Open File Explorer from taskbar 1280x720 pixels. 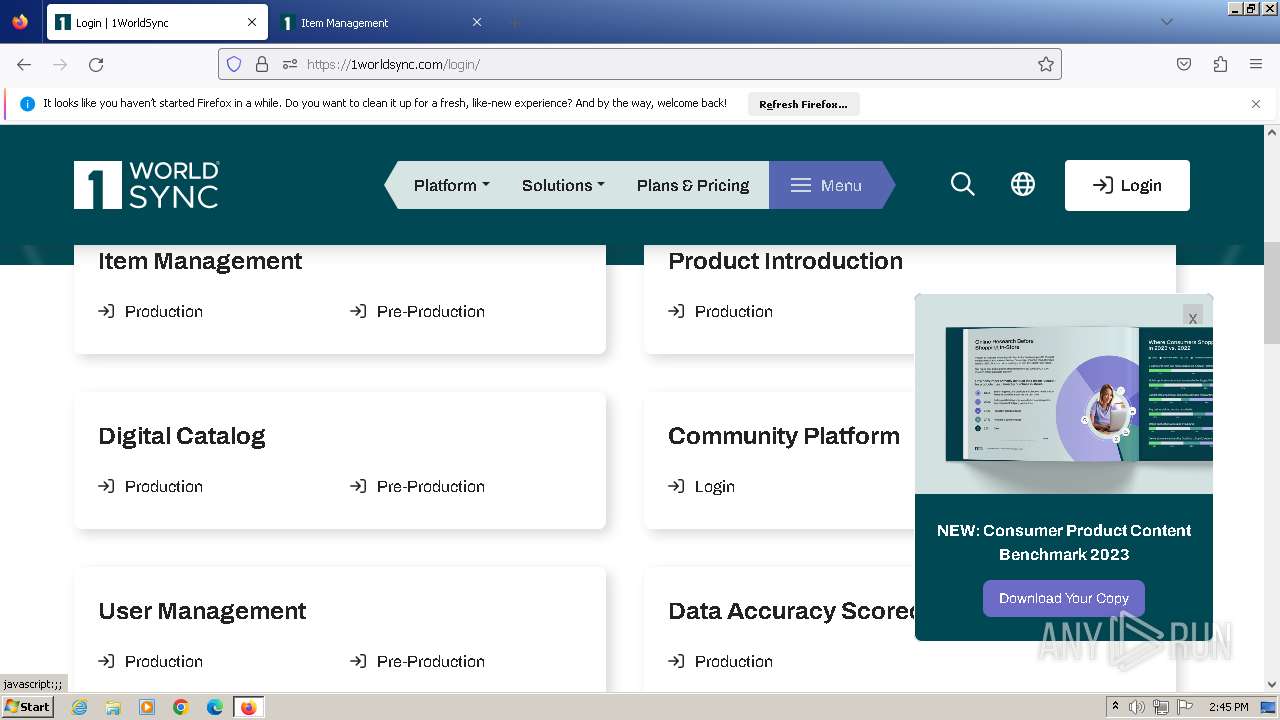tap(113, 707)
